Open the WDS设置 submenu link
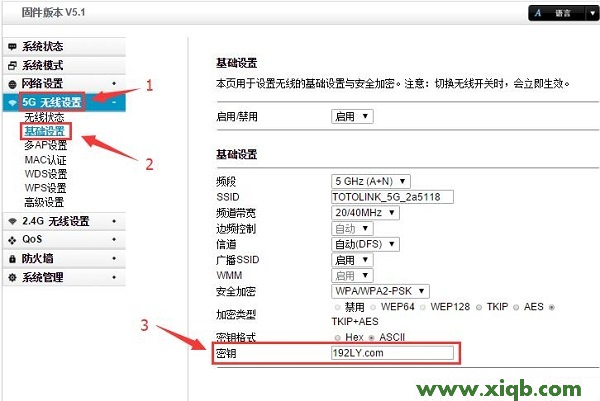The height and width of the screenshot is (401, 600). (46, 174)
